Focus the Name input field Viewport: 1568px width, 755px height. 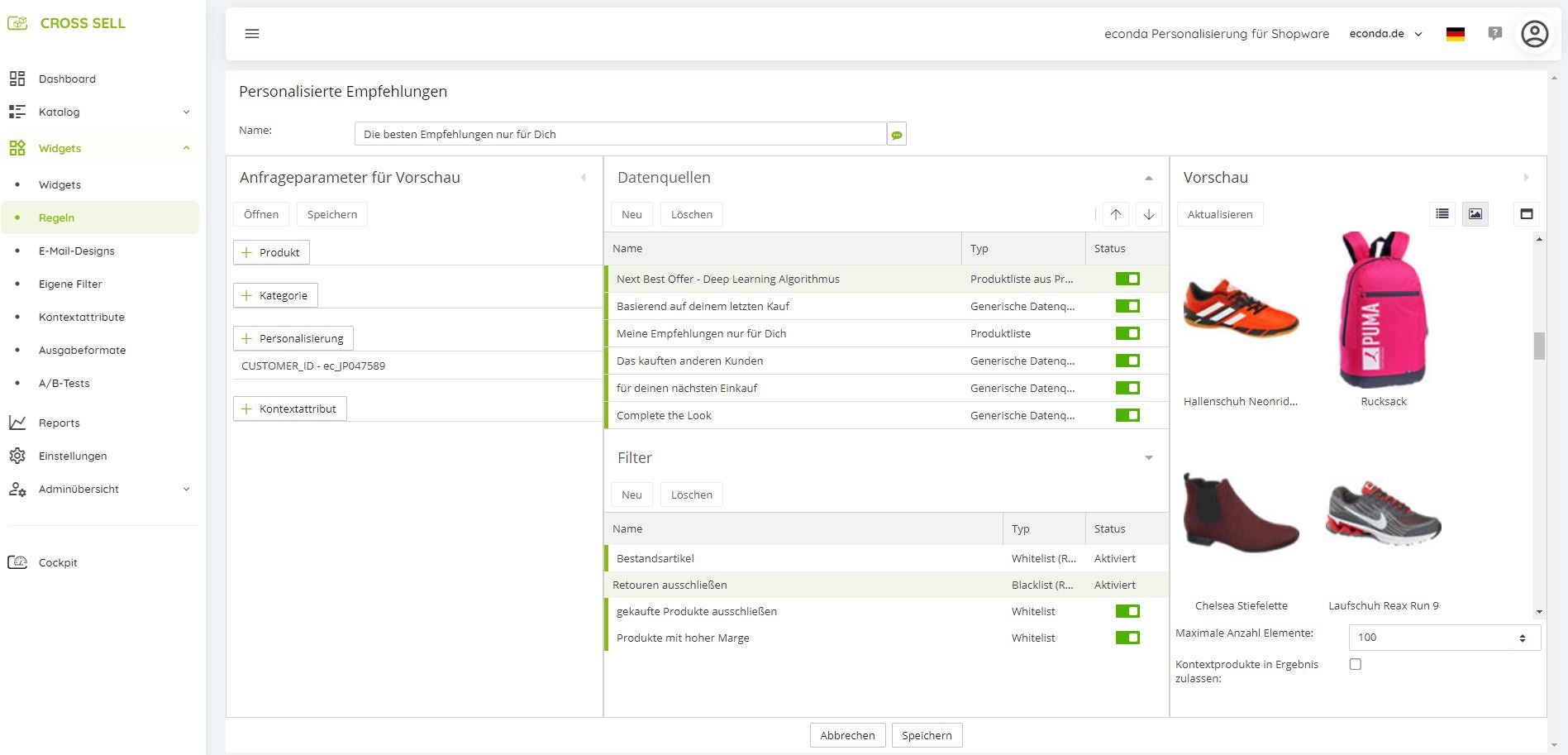pos(621,134)
